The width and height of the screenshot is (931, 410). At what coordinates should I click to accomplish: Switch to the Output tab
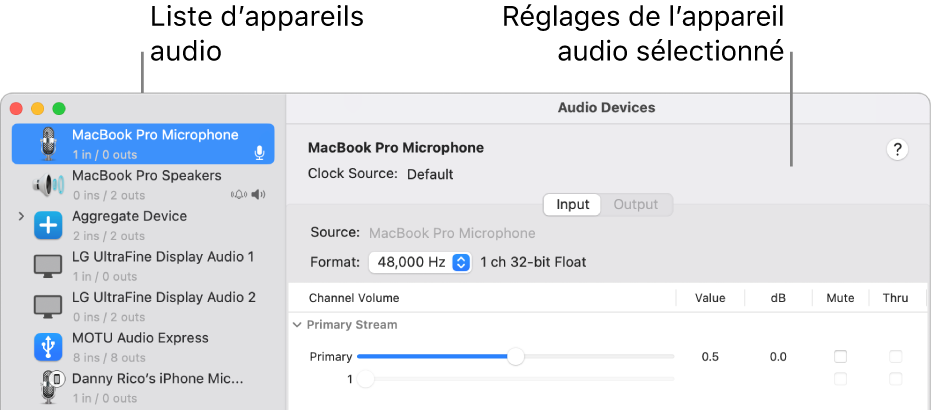pos(635,205)
